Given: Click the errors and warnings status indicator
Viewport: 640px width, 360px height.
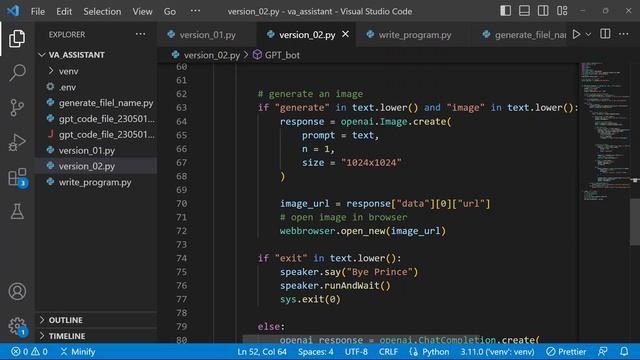Looking at the screenshot, I should tap(29, 351).
